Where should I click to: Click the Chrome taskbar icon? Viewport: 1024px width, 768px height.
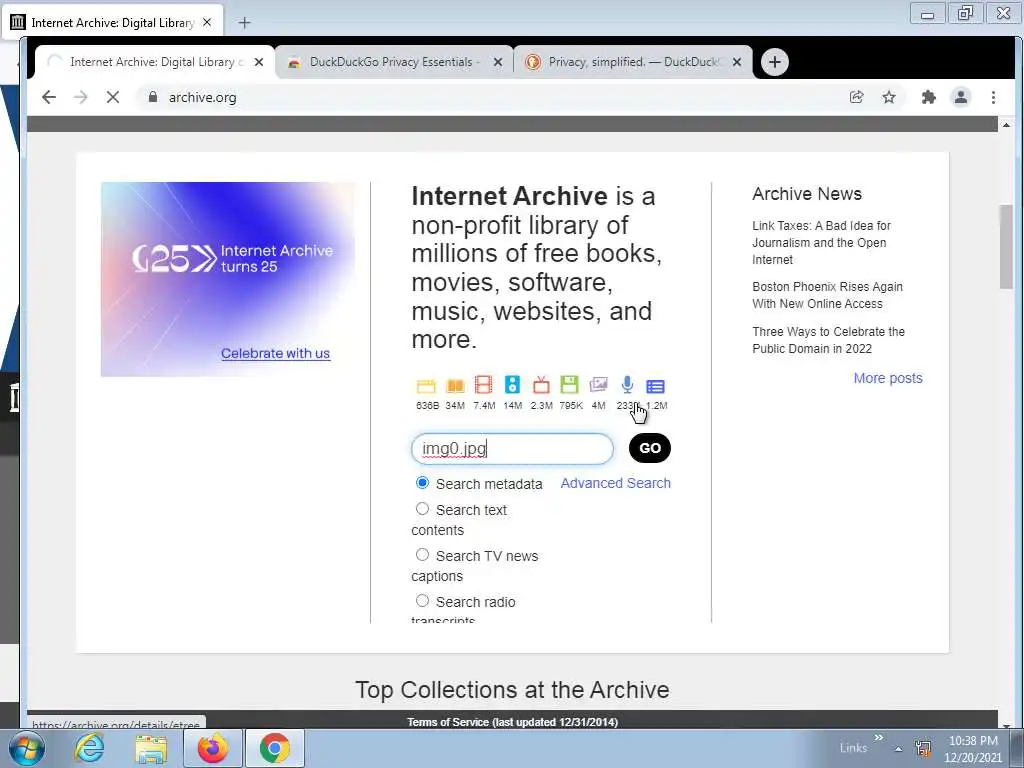click(274, 748)
